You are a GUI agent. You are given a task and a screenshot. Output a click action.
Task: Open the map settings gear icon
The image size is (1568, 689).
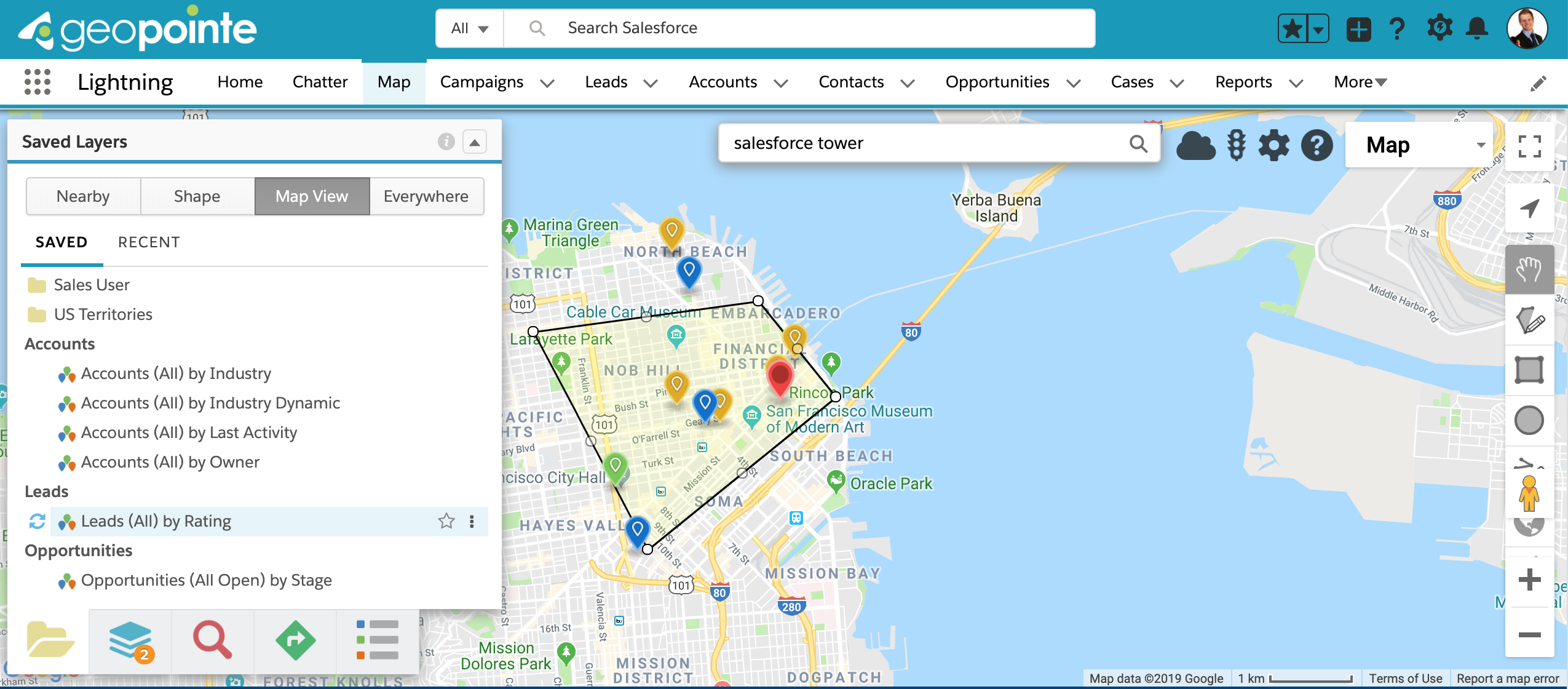click(x=1274, y=146)
